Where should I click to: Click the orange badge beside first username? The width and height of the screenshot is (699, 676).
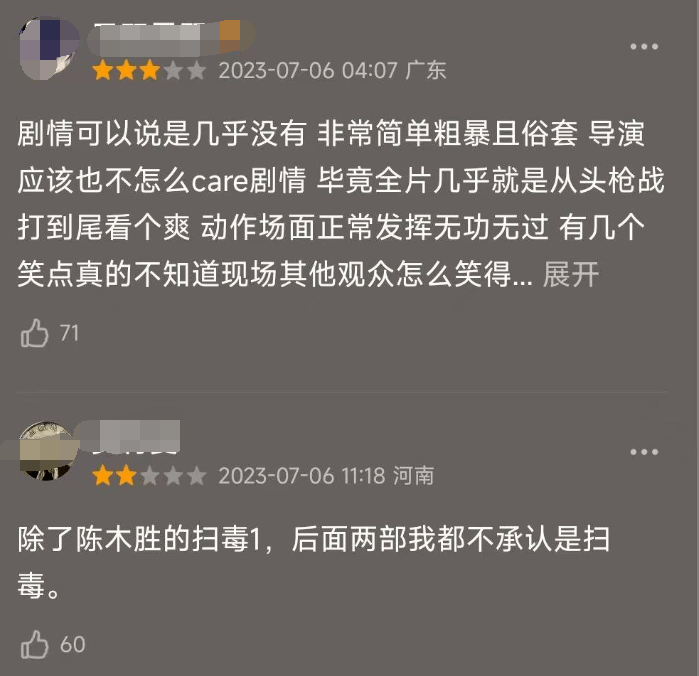click(230, 36)
